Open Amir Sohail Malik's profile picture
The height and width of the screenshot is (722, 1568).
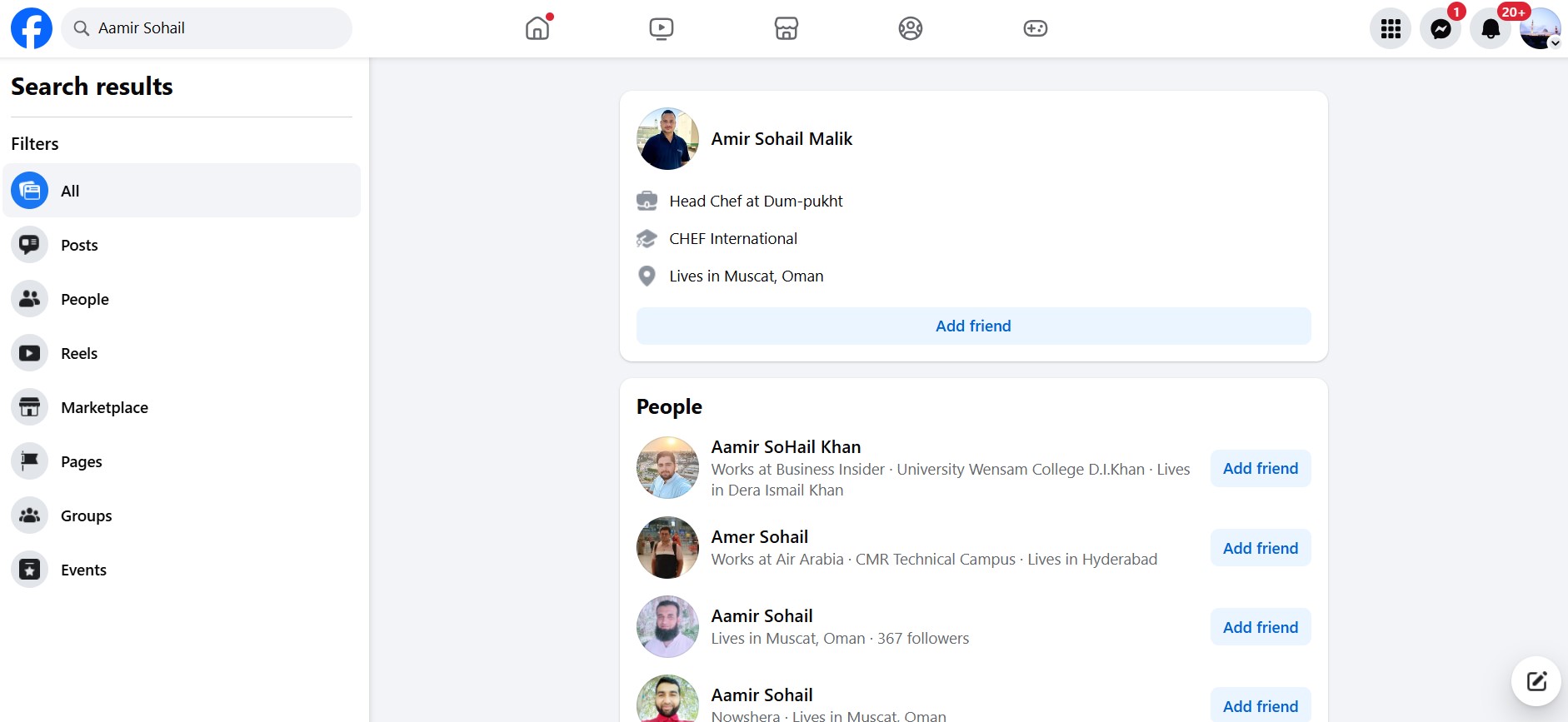click(x=667, y=139)
